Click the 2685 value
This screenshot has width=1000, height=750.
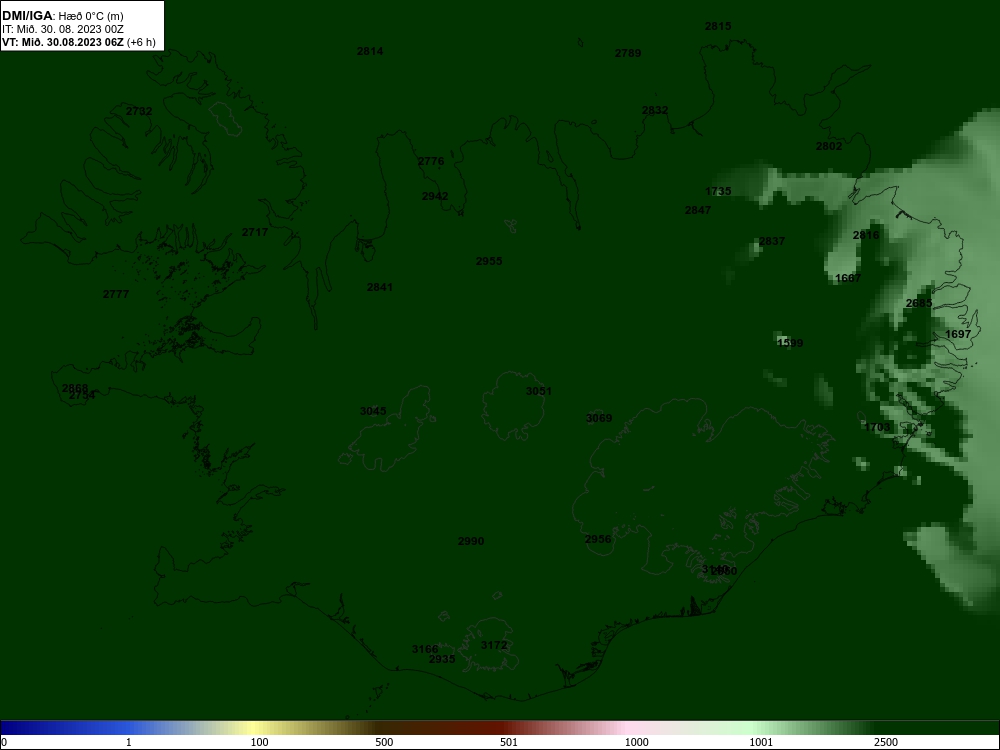pyautogui.click(x=919, y=303)
